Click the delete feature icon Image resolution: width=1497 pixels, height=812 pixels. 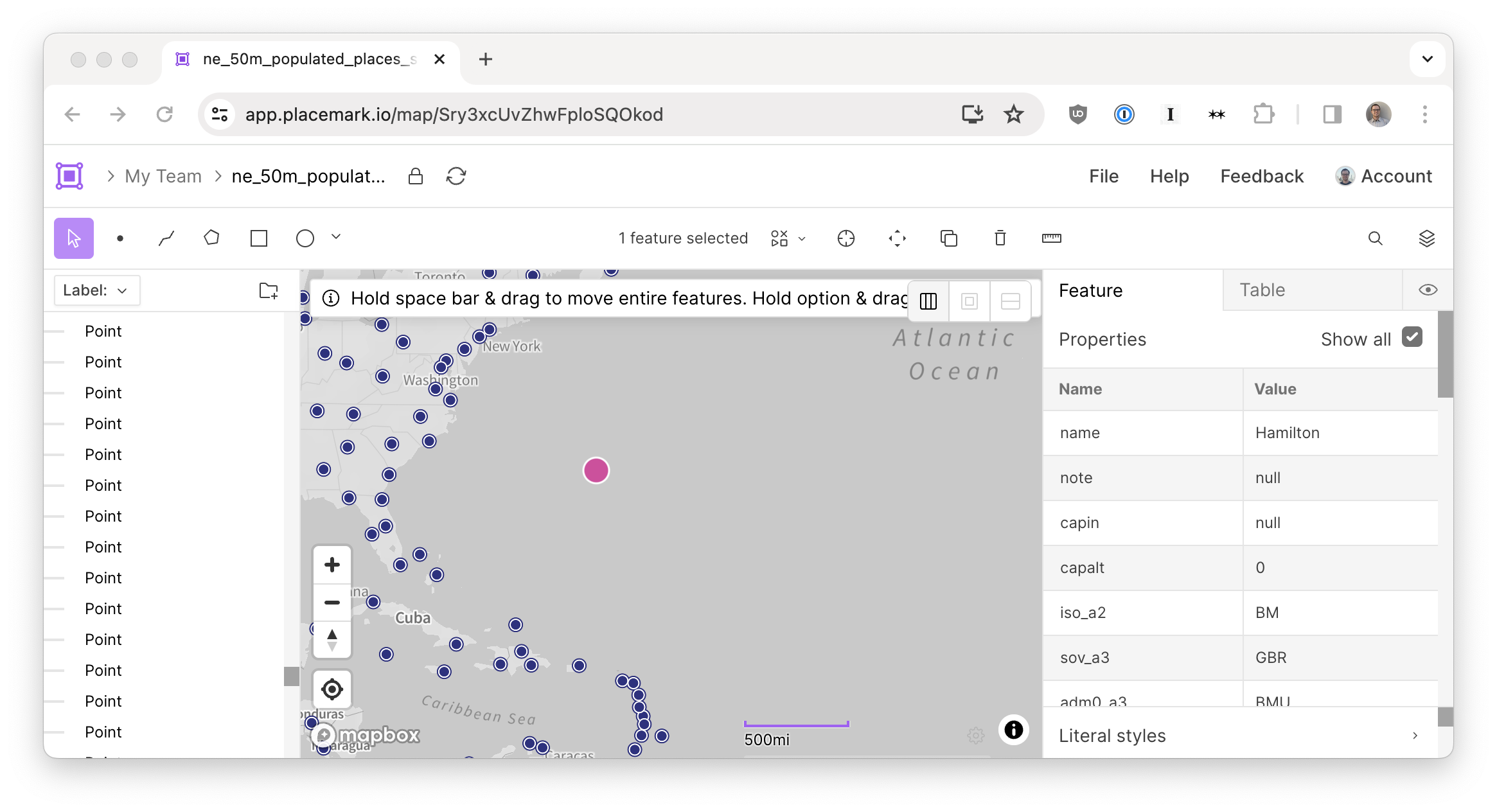pyautogui.click(x=999, y=238)
